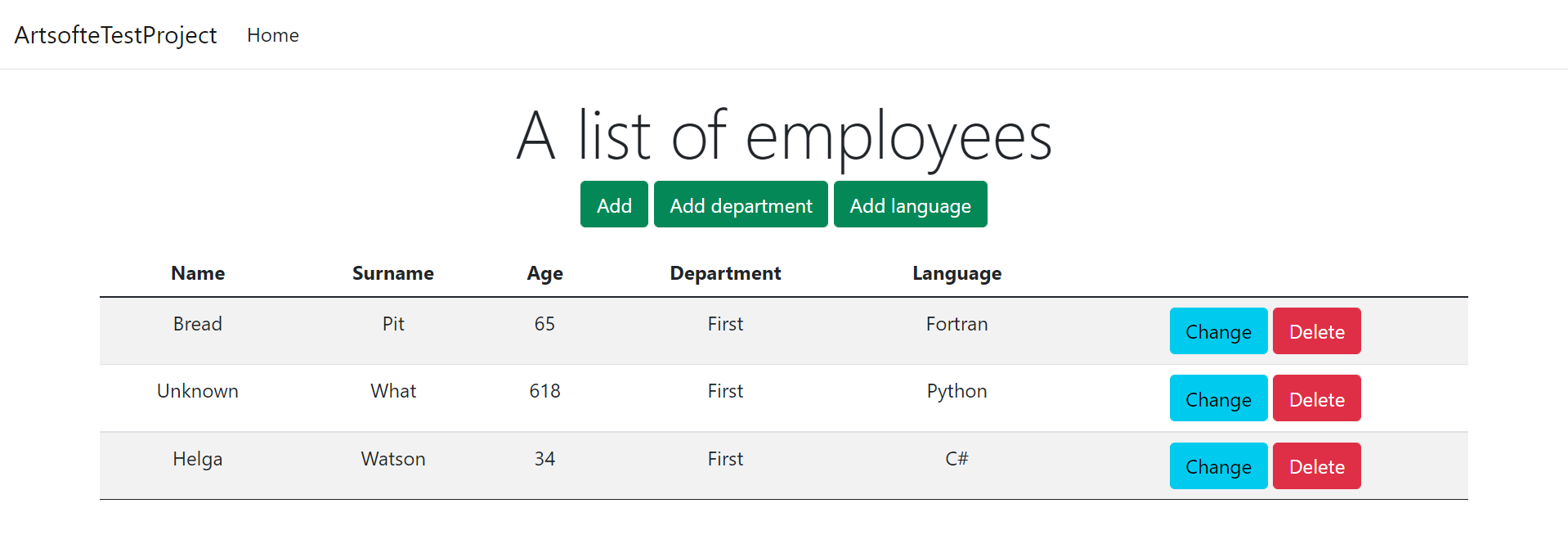This screenshot has height=544, width=1568.
Task: Click the Department column header
Action: click(x=725, y=273)
